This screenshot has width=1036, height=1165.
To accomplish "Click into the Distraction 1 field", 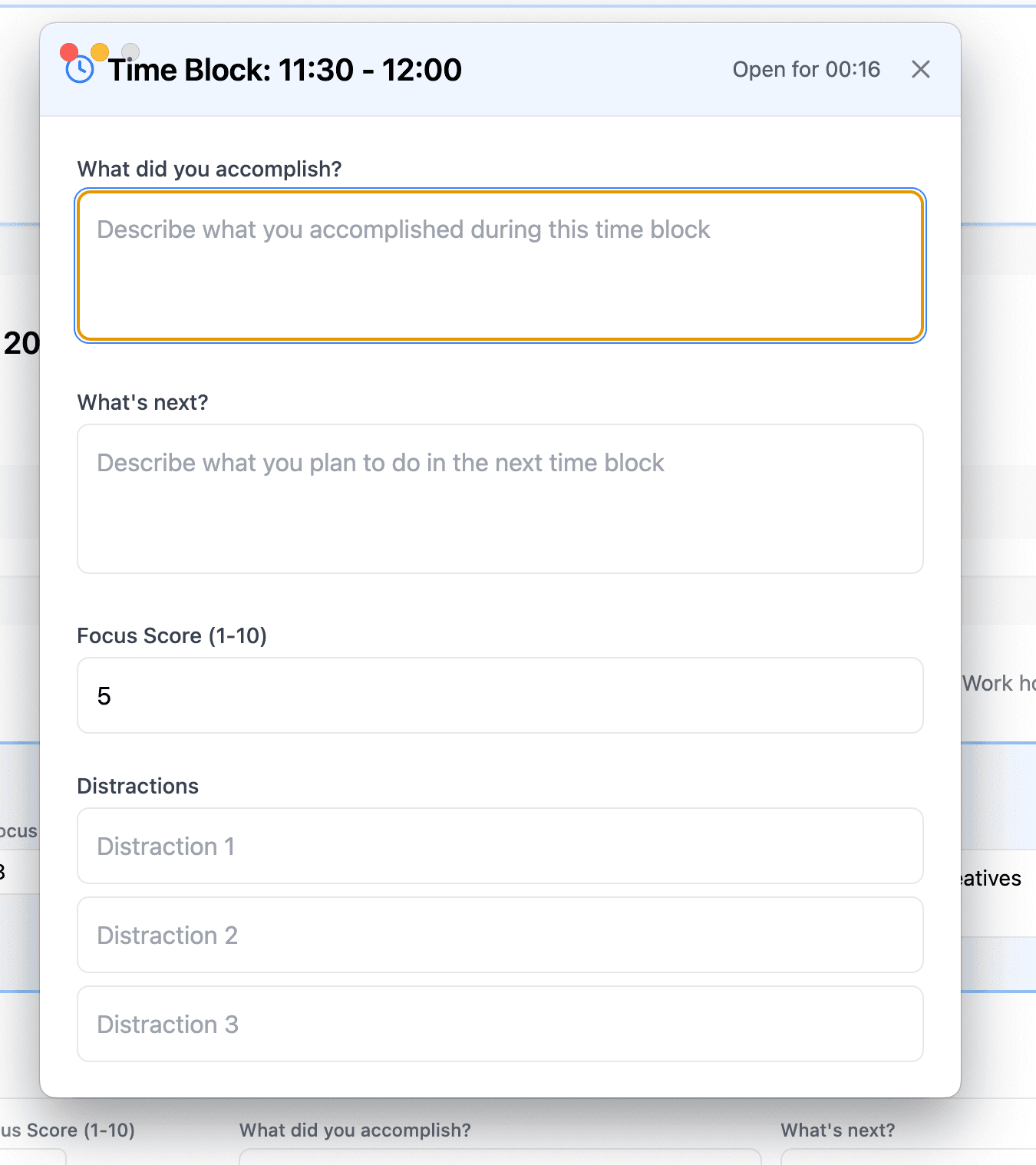I will (x=500, y=846).
